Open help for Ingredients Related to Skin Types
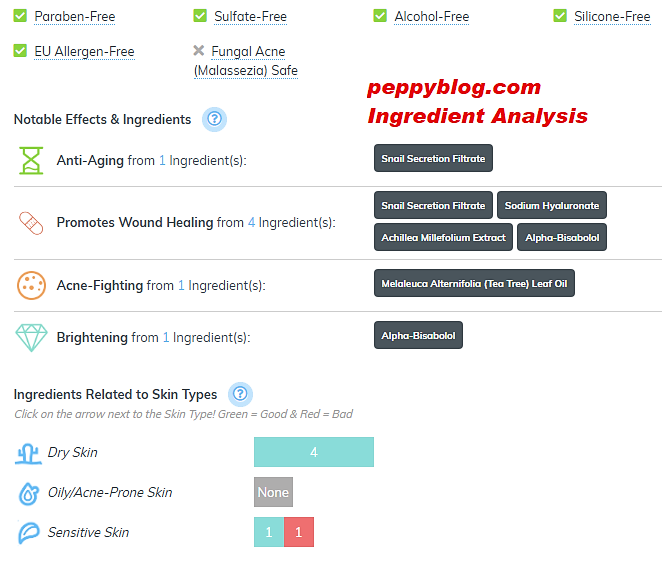Viewport: 662px width, 564px height. coord(240,393)
